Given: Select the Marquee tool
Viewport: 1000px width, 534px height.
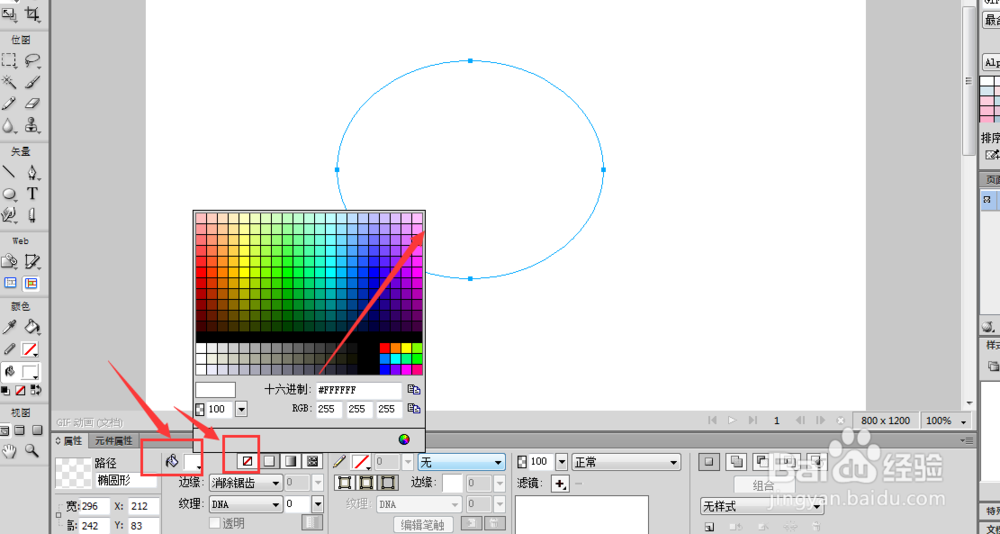Looking at the screenshot, I should (9, 61).
